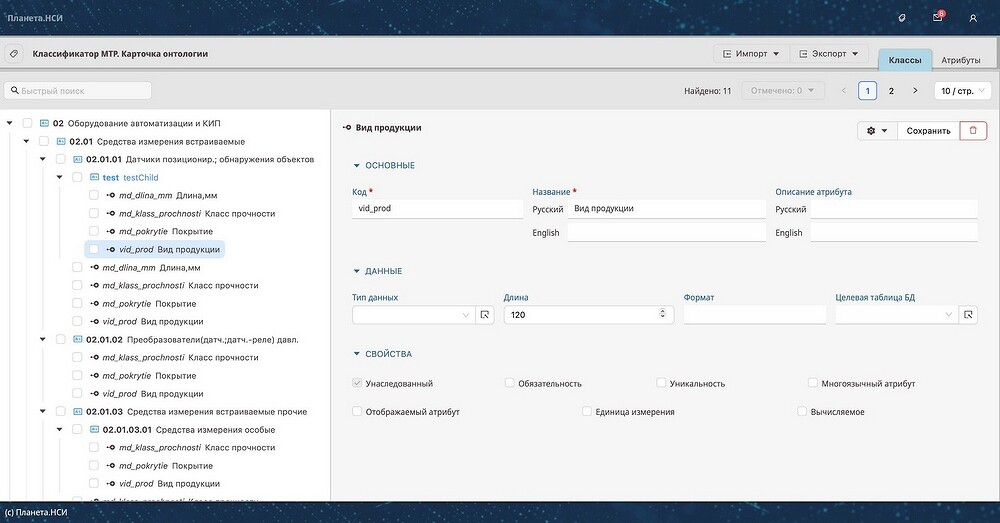Click the class icon of 02 Оборудование автоматизации

click(45, 123)
